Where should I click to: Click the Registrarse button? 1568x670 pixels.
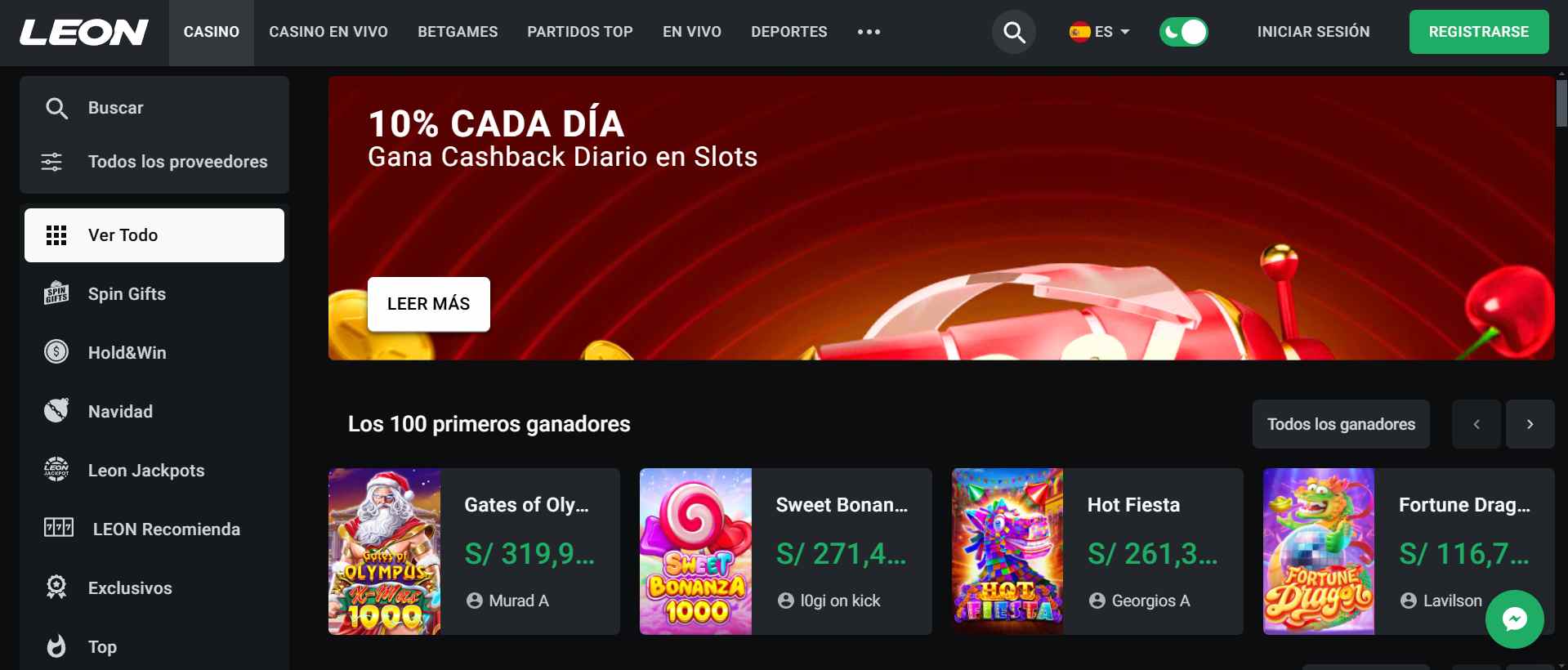(x=1478, y=32)
